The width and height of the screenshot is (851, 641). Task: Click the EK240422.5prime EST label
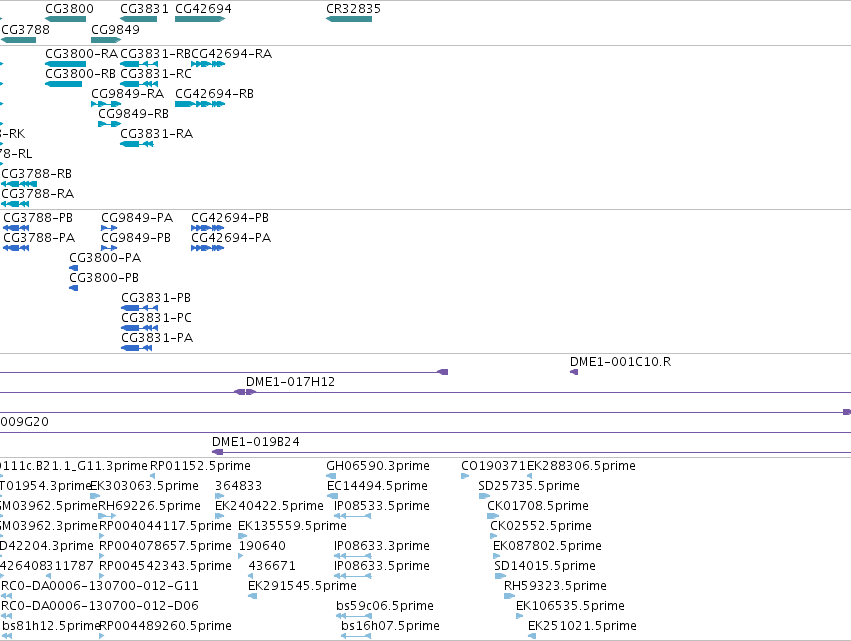[269, 506]
